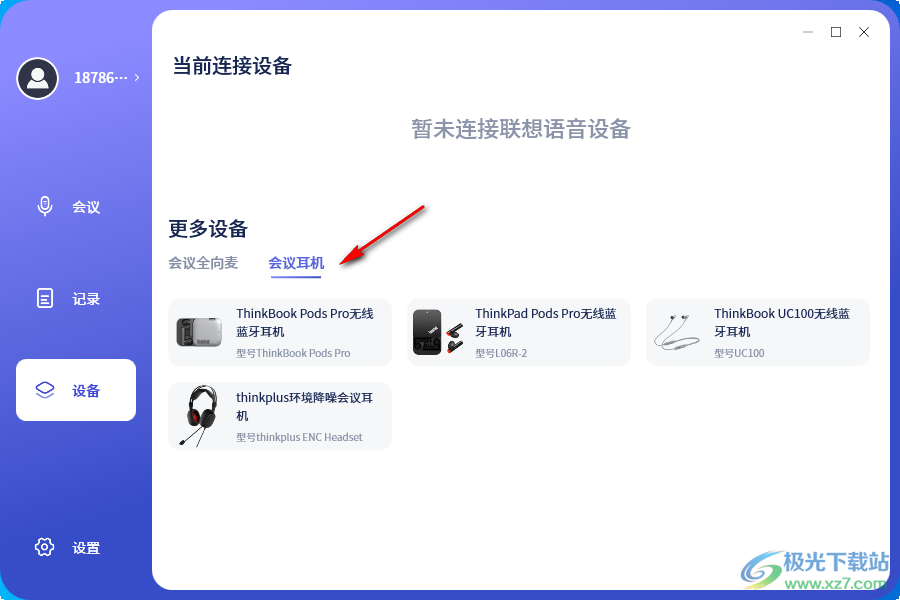Screen dimensions: 900x600
Task: Click the microphone icon for 会议
Action: click(x=45, y=206)
